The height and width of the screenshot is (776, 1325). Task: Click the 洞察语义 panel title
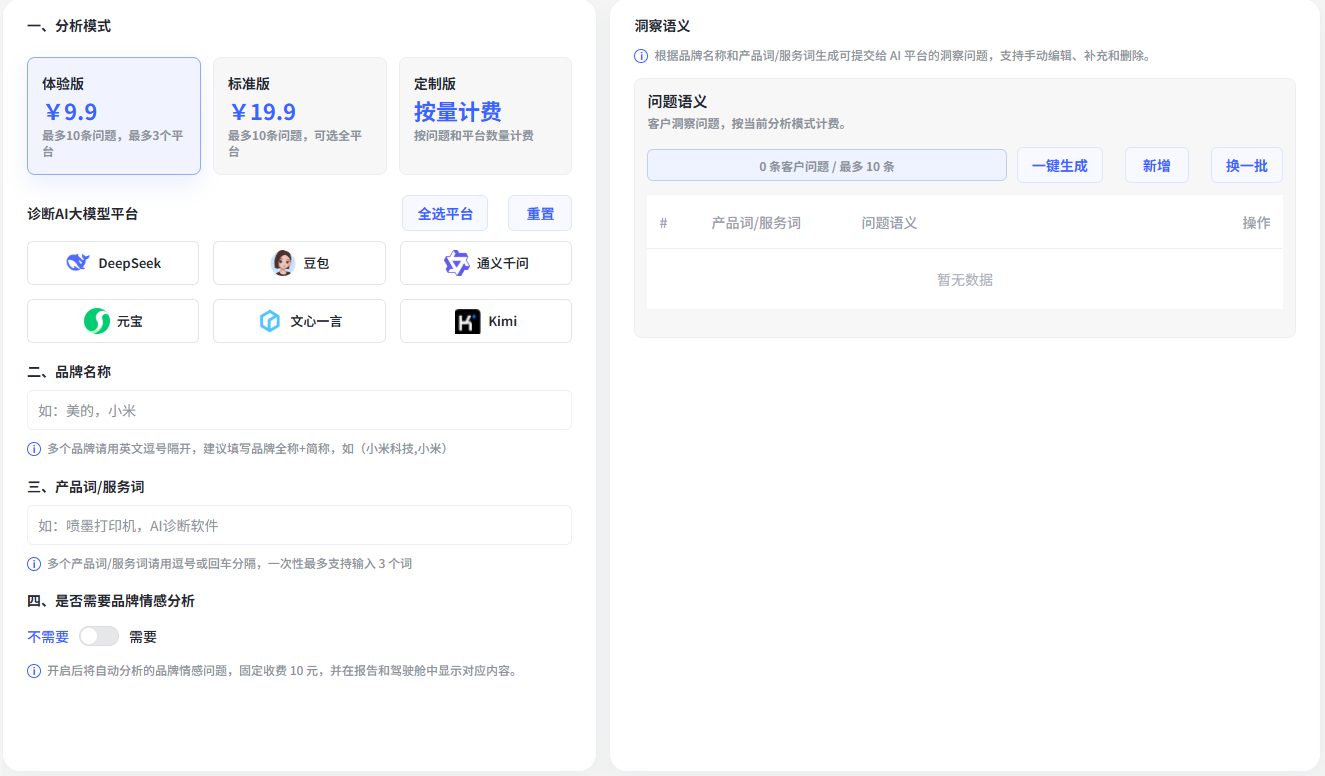pos(662,26)
